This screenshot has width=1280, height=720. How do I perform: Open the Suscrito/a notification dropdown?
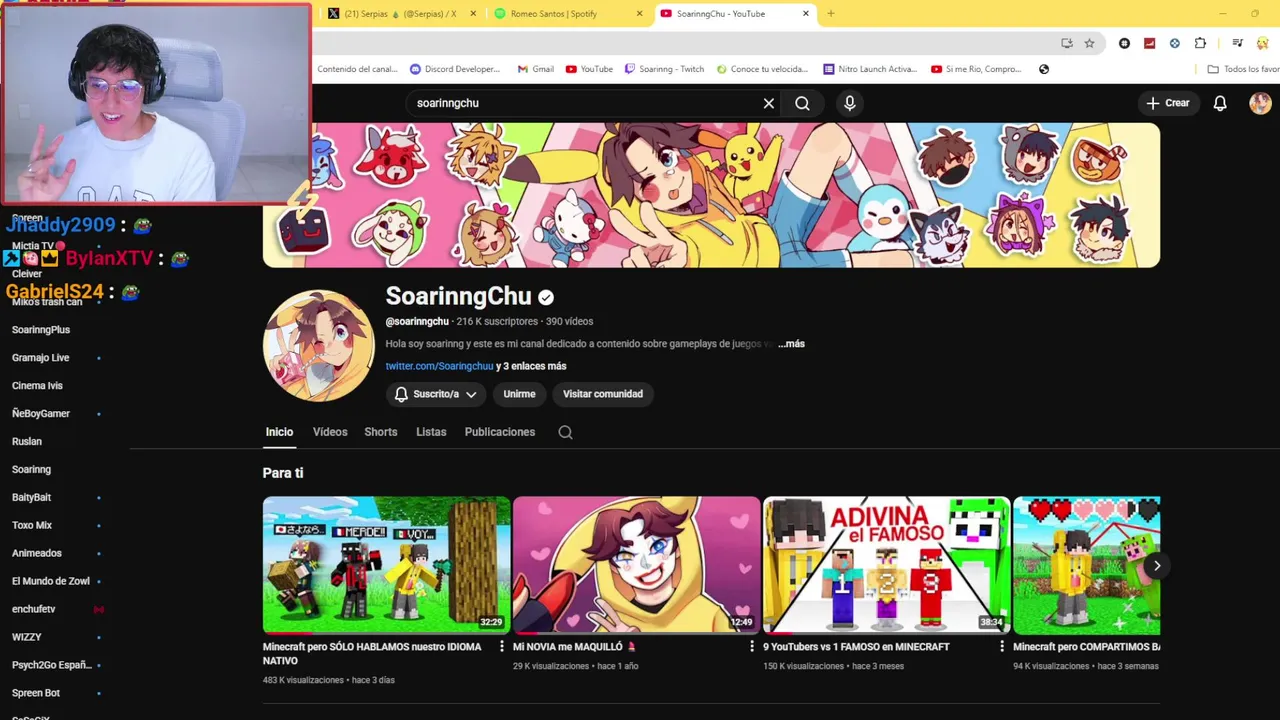click(436, 394)
